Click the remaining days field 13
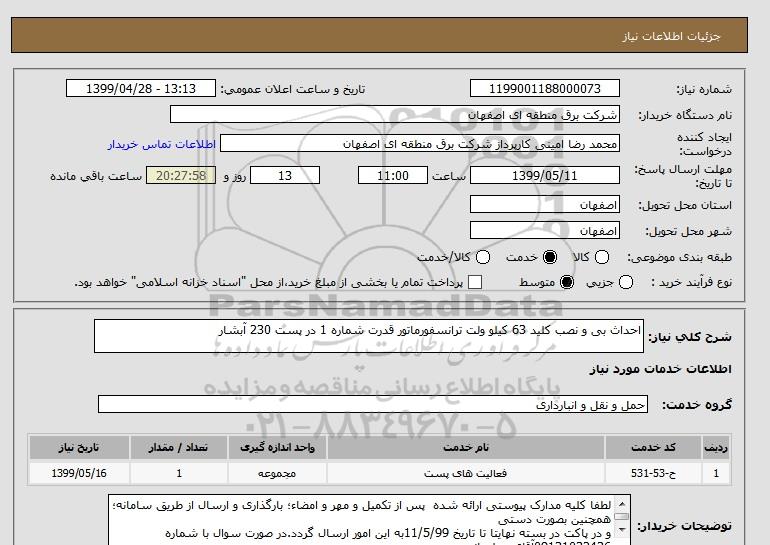This screenshot has width=770, height=545. 285,175
